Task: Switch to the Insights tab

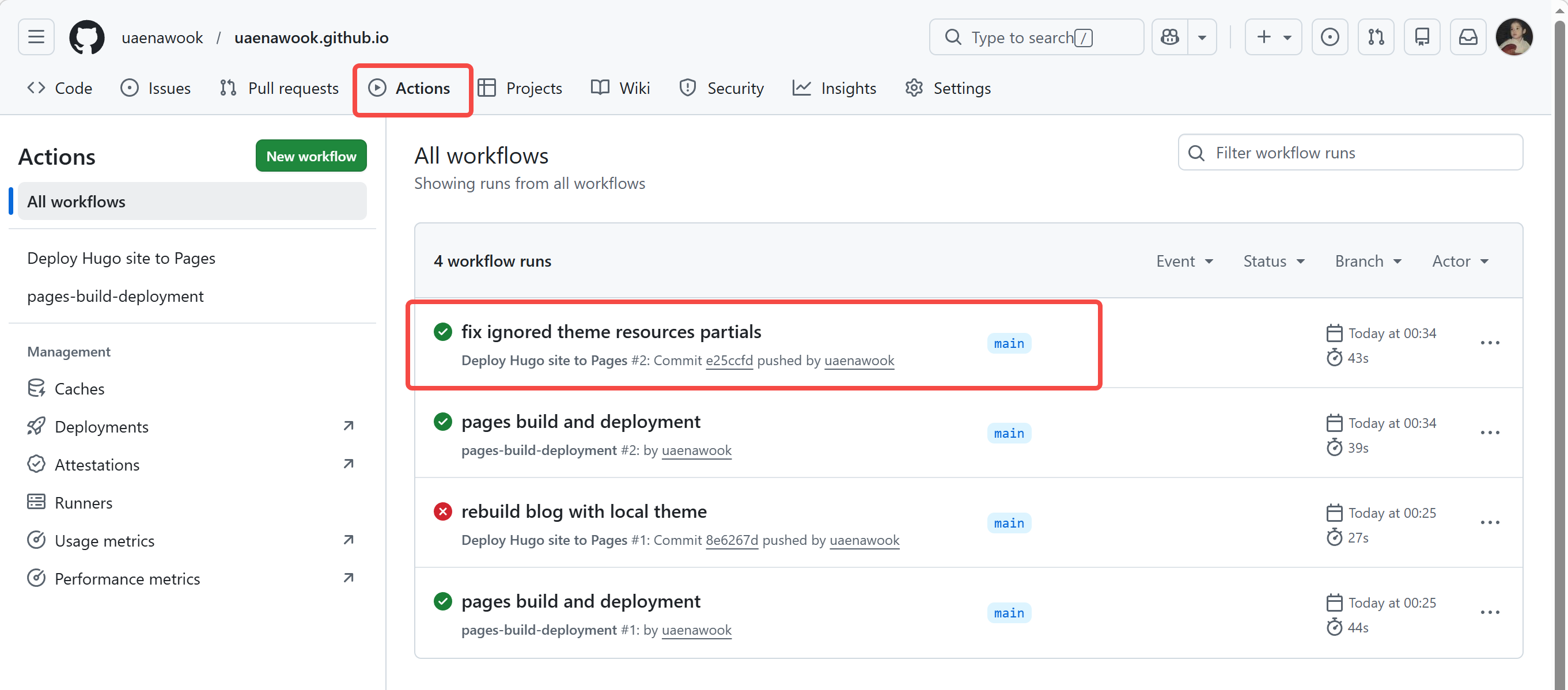Action: (x=834, y=88)
